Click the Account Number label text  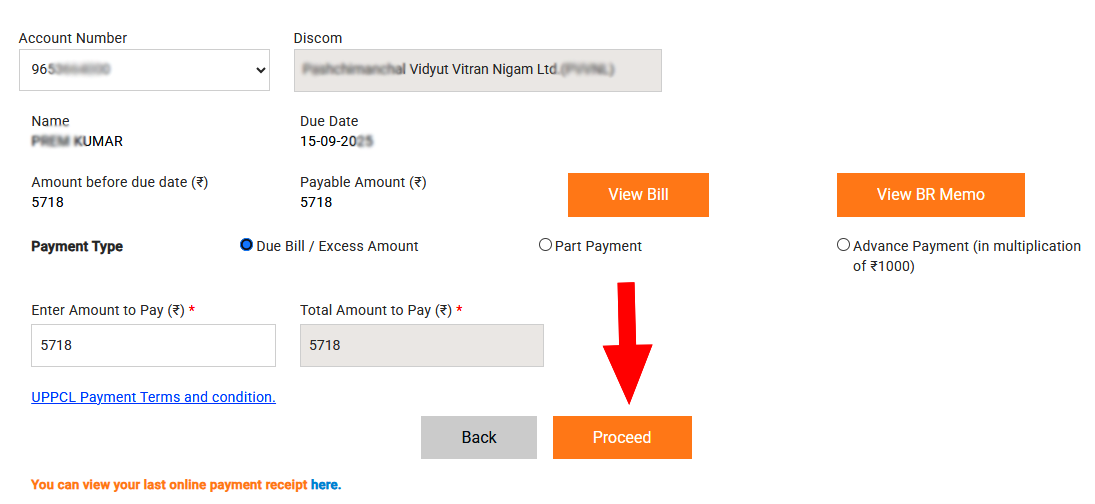tap(73, 38)
